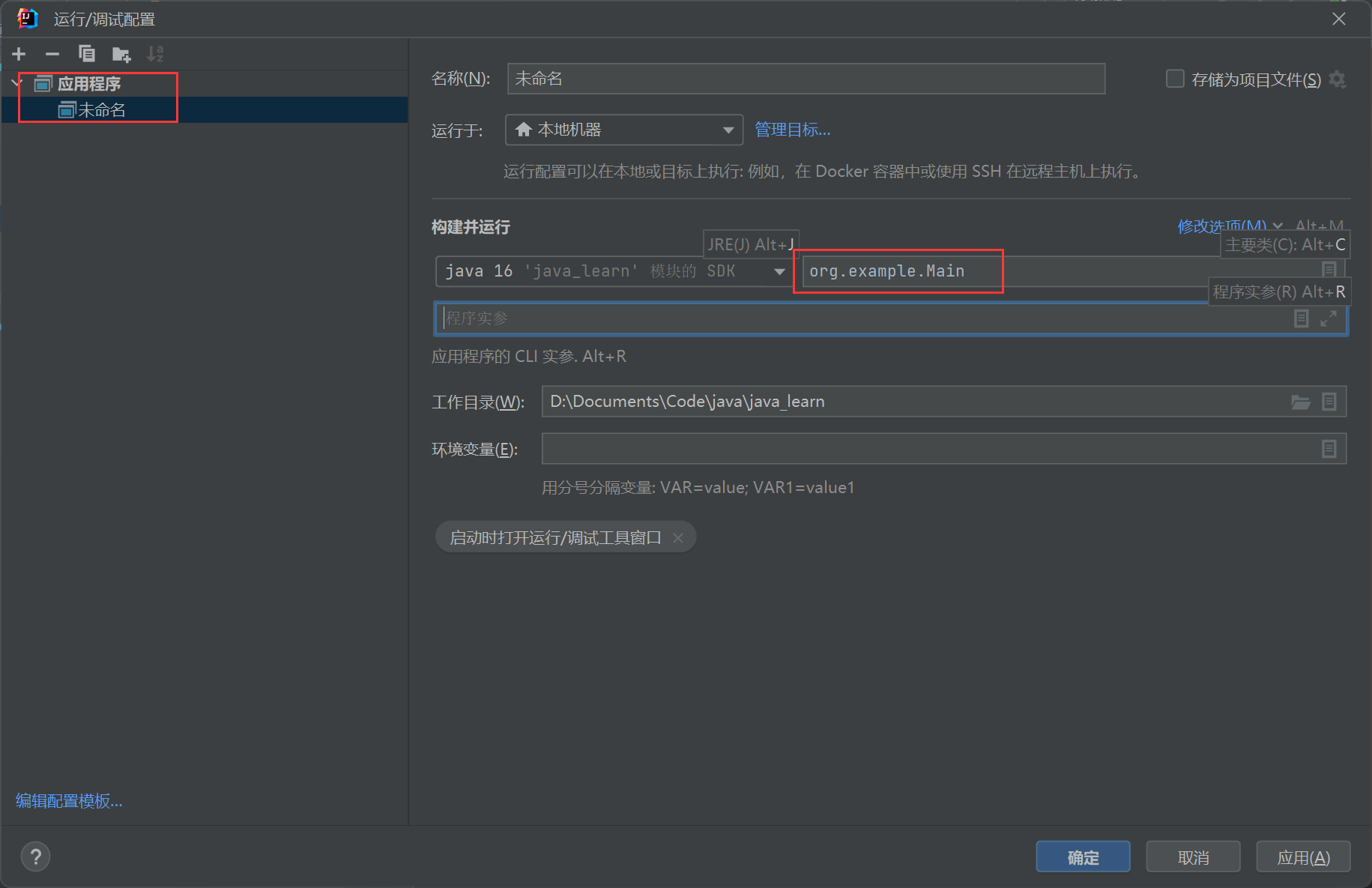The width and height of the screenshot is (1372, 888).
Task: Open the help question mark button
Action: pos(35,857)
